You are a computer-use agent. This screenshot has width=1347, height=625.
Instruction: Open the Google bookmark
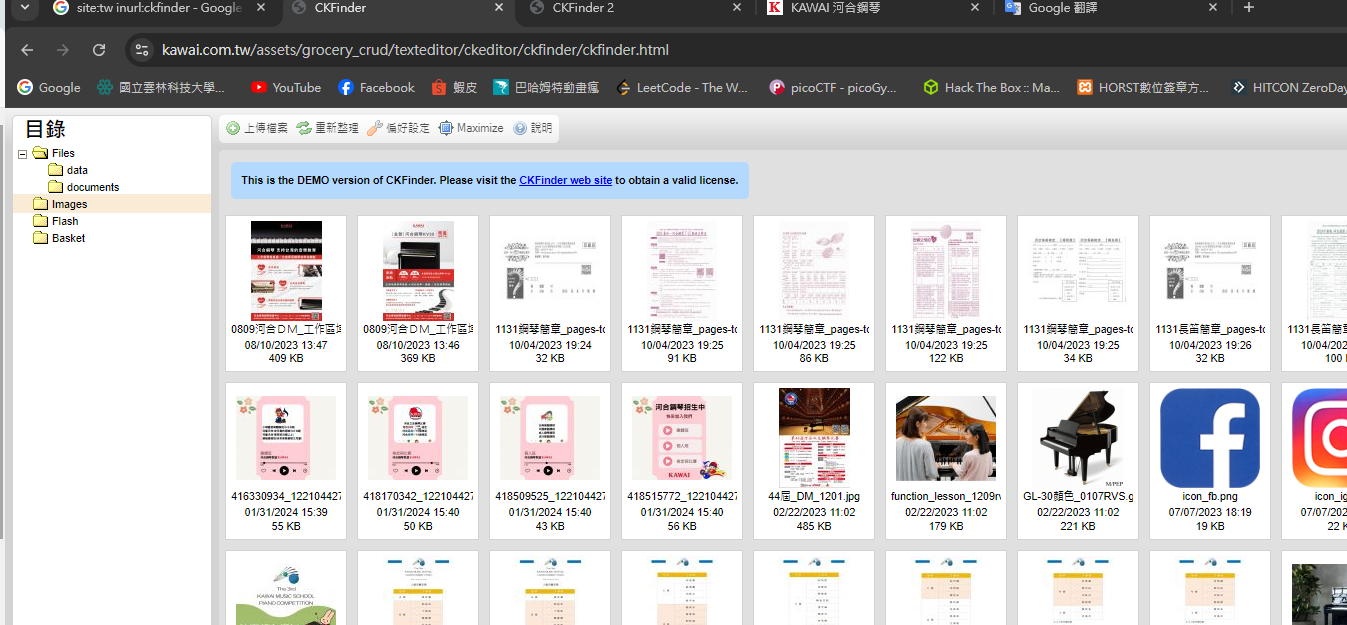pyautogui.click(x=48, y=88)
